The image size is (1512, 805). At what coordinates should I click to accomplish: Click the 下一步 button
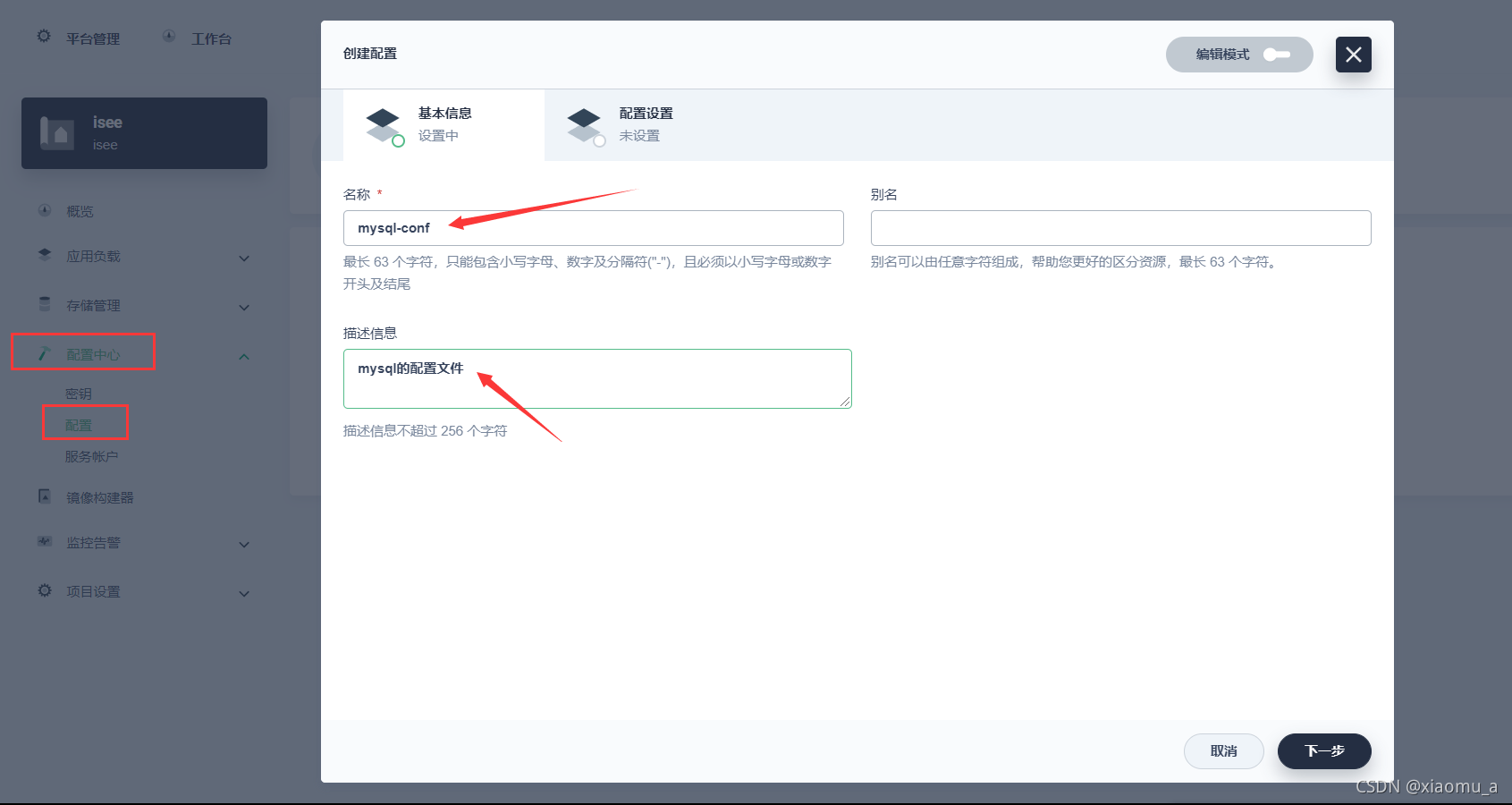pos(1324,751)
